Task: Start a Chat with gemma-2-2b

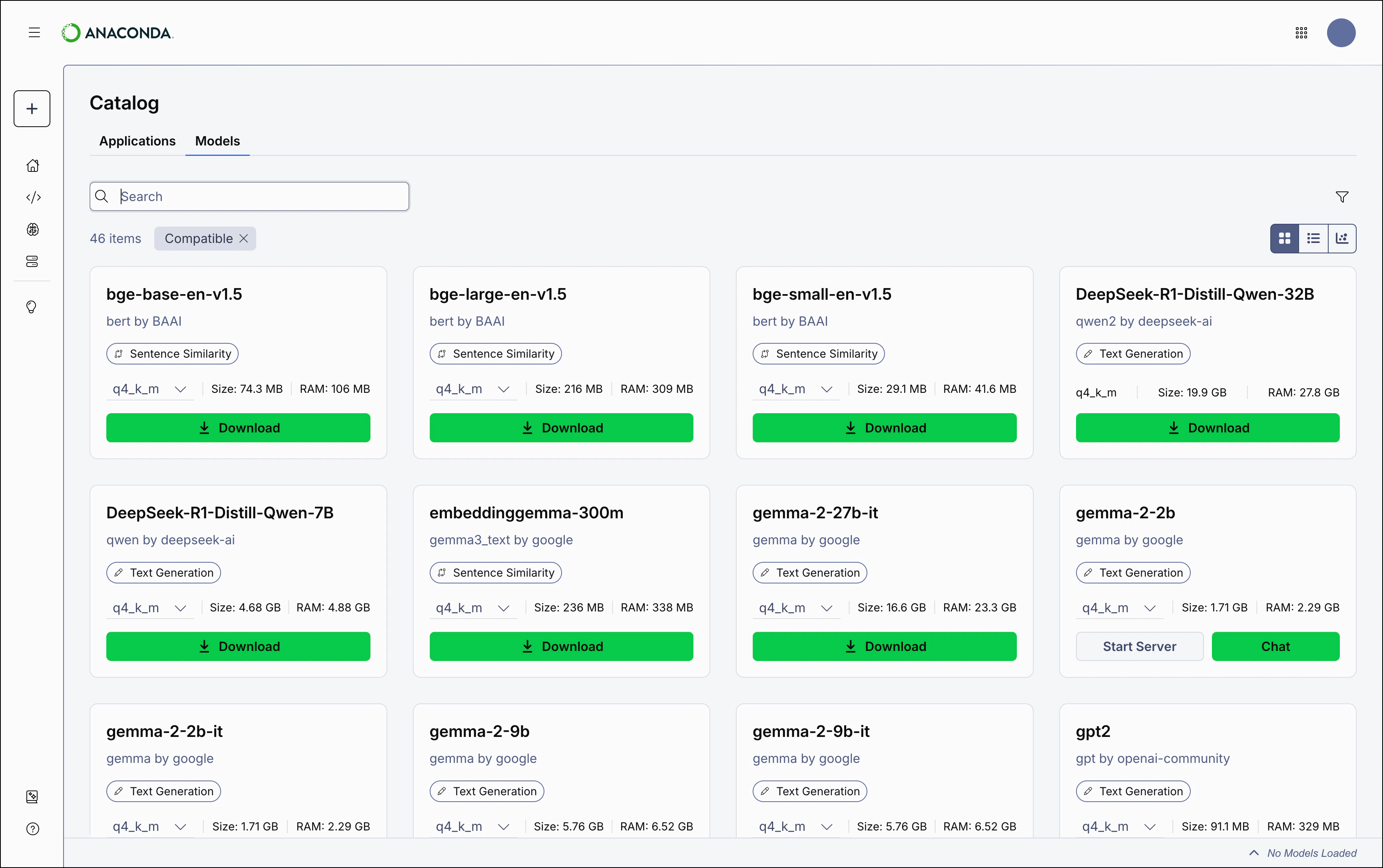Action: (1275, 646)
